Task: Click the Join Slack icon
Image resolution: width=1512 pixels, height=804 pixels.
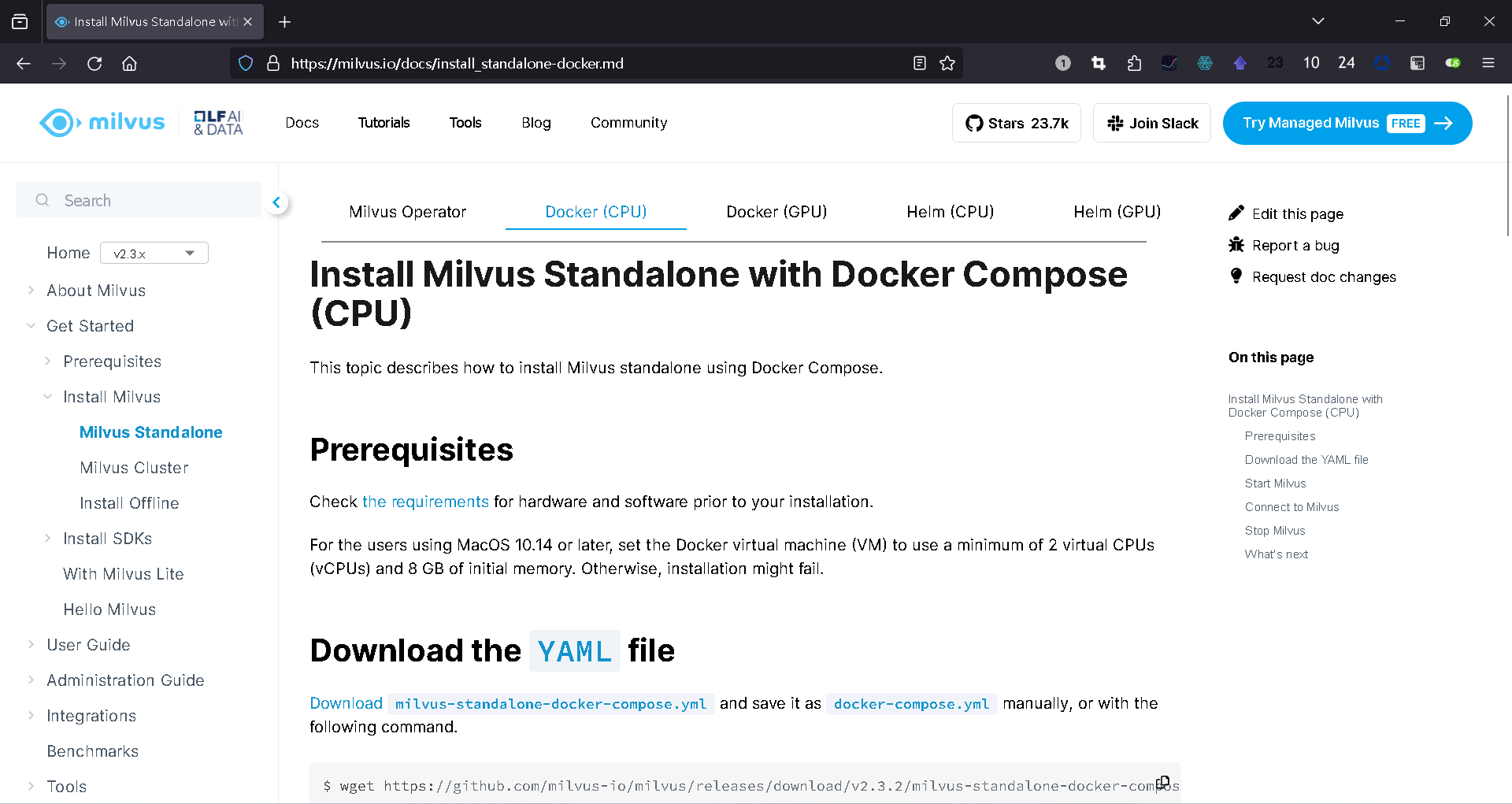Action: pos(1115,123)
